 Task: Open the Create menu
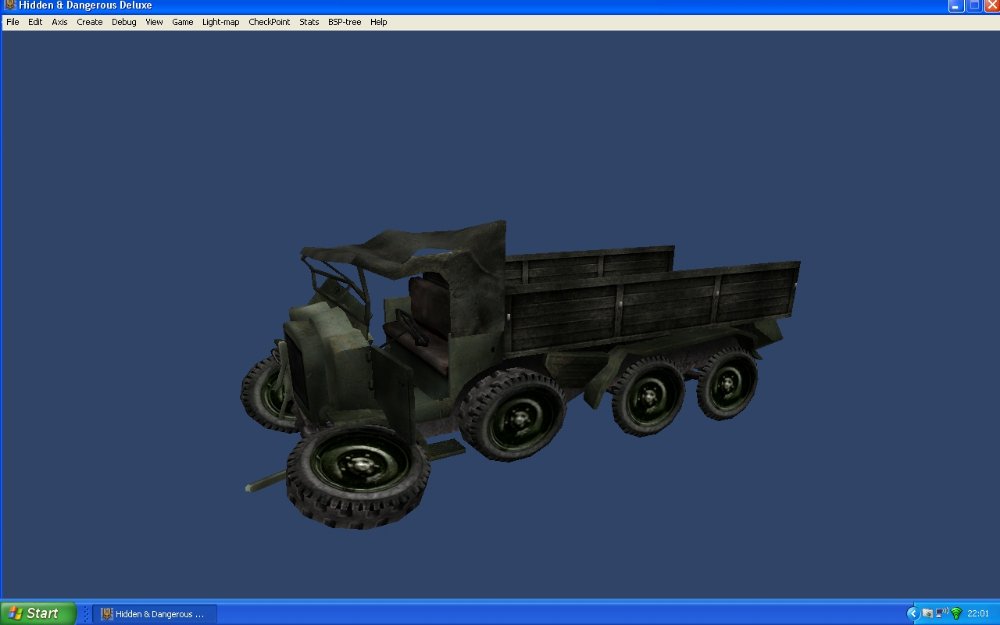pos(89,22)
